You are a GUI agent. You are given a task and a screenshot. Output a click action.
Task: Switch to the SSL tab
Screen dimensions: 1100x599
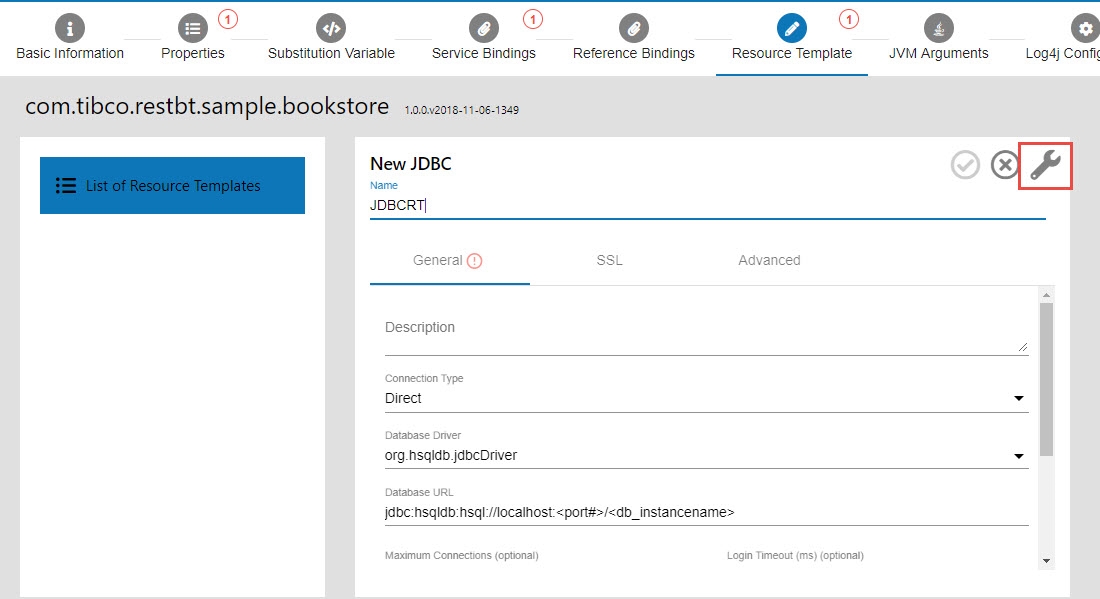[609, 260]
